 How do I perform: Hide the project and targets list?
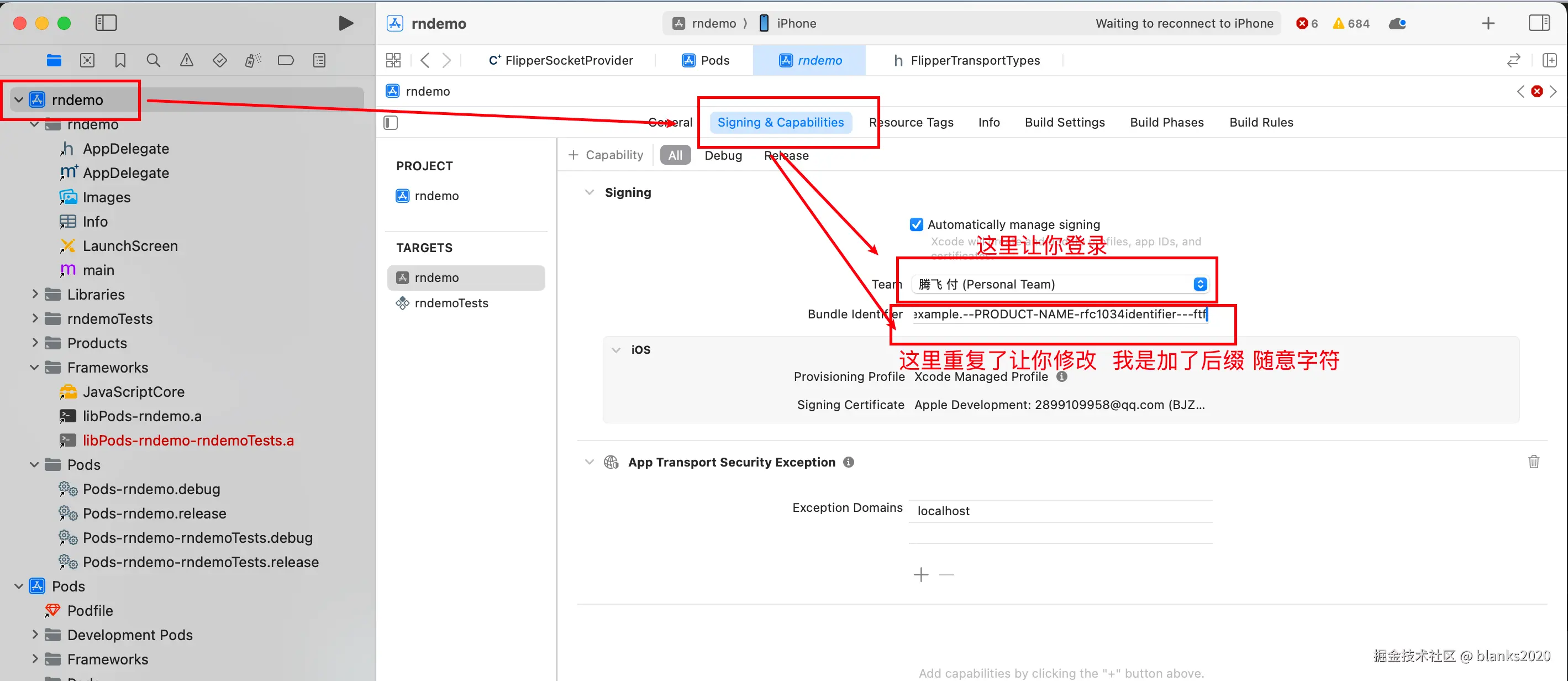391,122
